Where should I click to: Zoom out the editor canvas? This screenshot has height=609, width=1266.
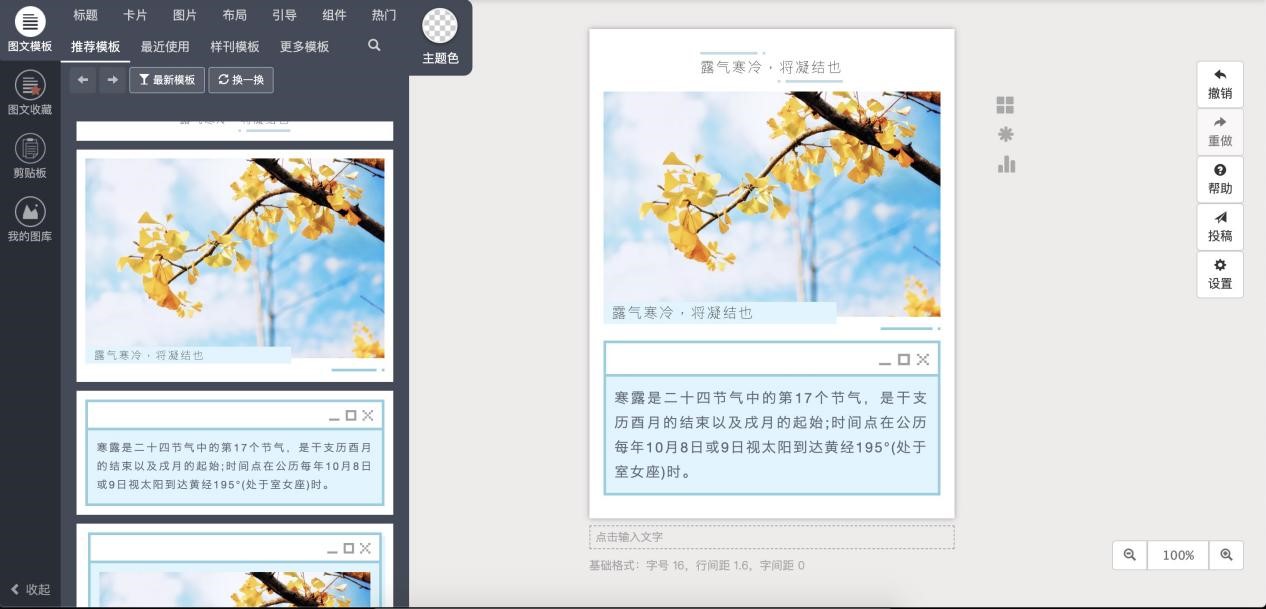[x=1130, y=555]
